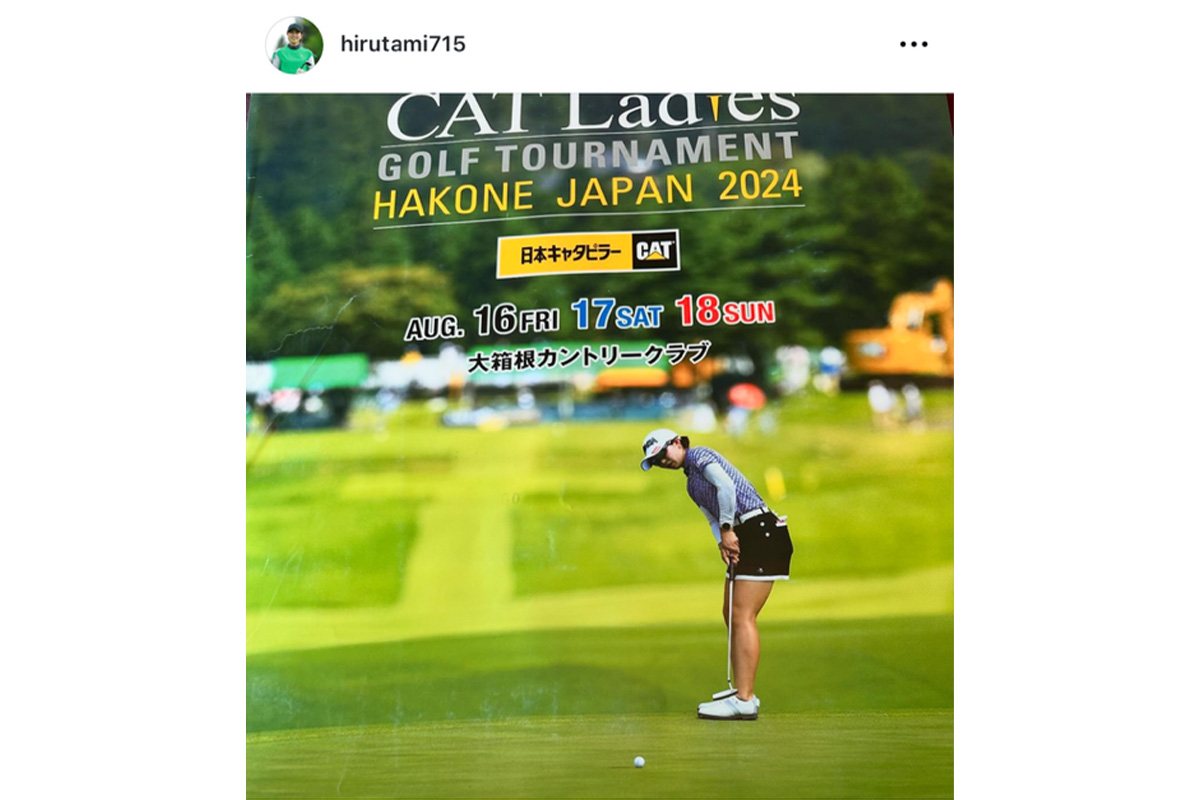Select the HAKONE JAPAN 2024 text
Image resolution: width=1200 pixels, height=800 pixels.
(x=587, y=192)
